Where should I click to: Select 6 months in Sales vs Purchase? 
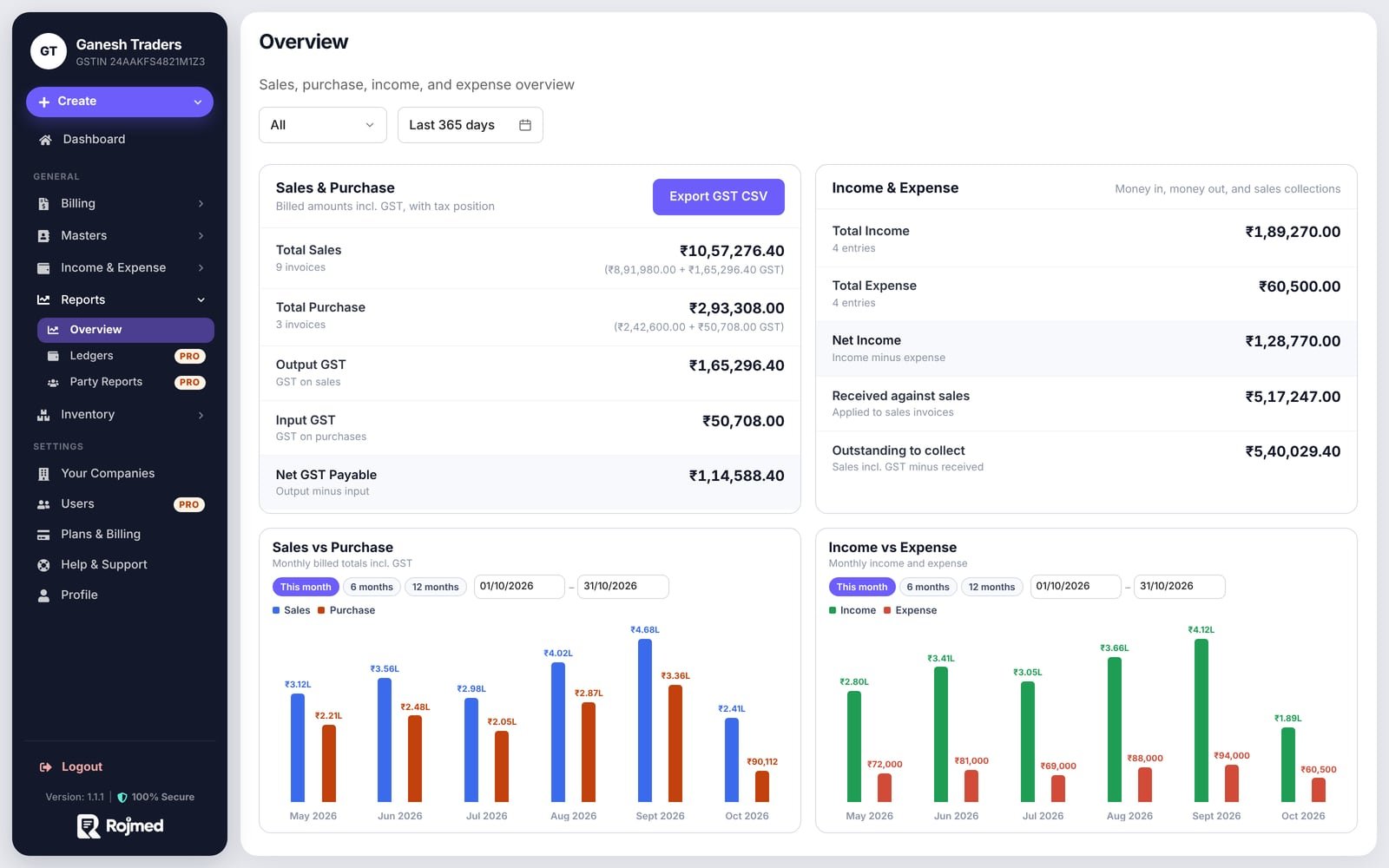pos(372,587)
